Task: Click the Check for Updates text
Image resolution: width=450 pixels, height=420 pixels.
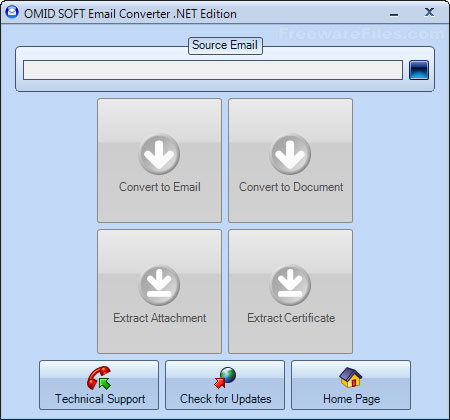Action: pos(226,399)
